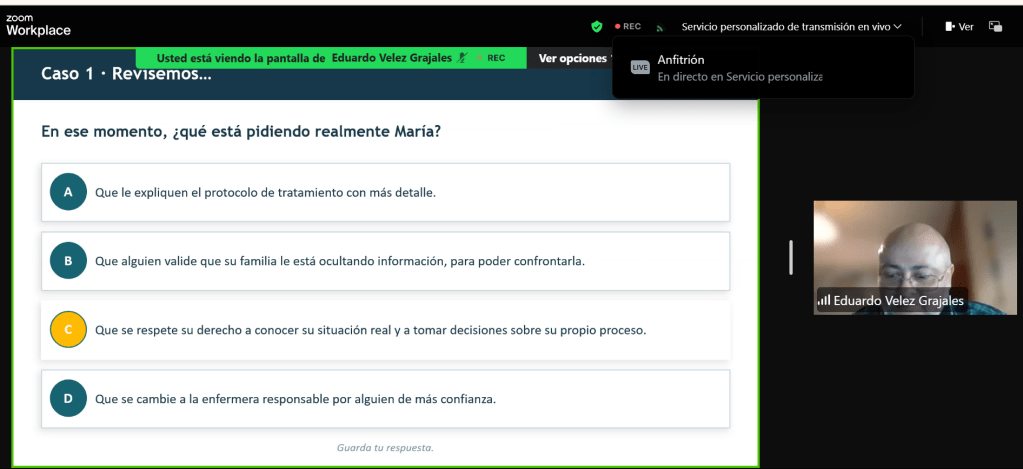This screenshot has height=469, width=1023.
Task: Click the green encryption shield icon
Action: coord(597,27)
